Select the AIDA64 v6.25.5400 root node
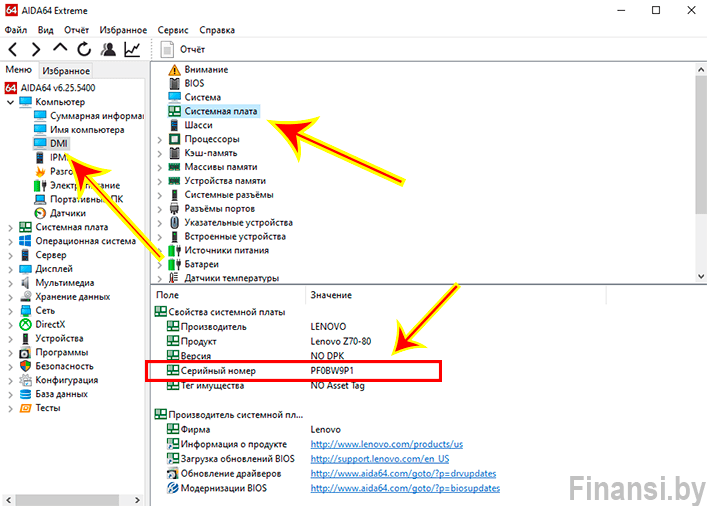This screenshot has width=707, height=506. 50,87
